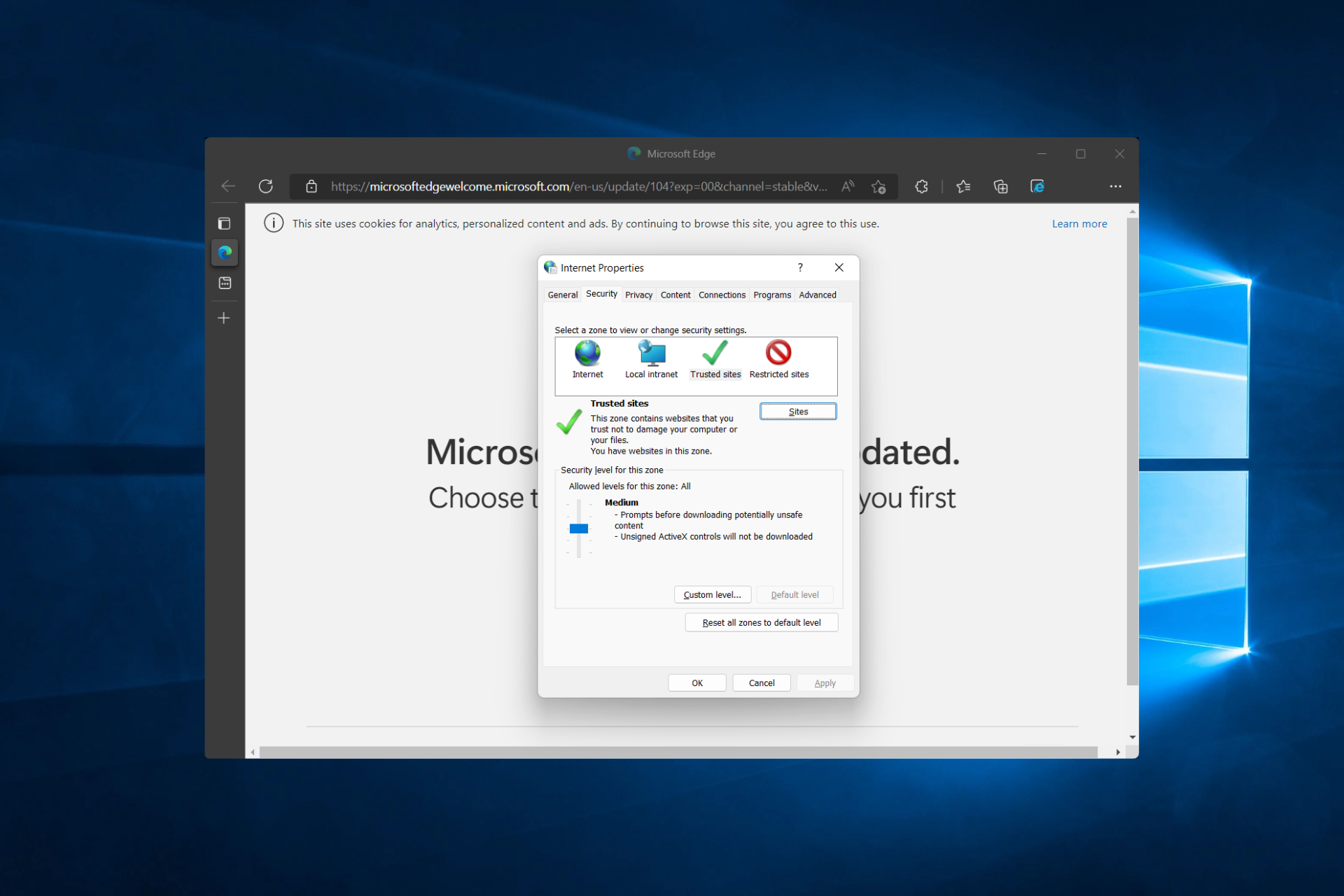Add page to favorites star icon
The height and width of the screenshot is (896, 1344).
point(878,186)
